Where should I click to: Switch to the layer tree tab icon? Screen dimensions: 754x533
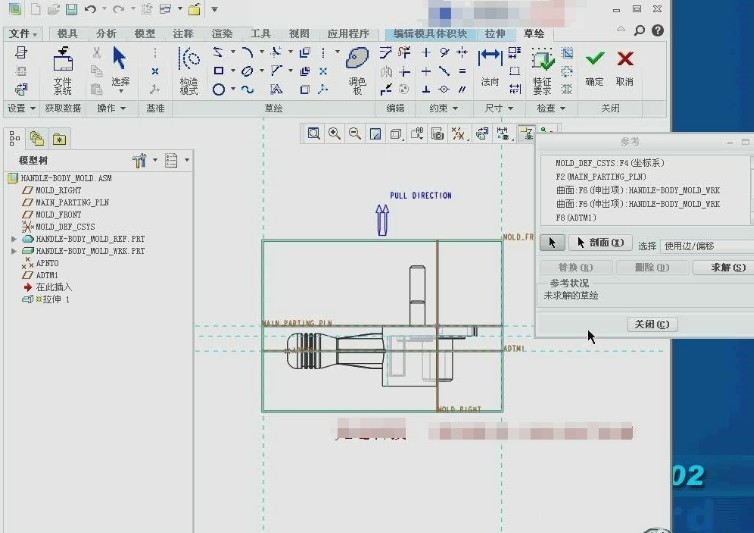pyautogui.click(x=37, y=139)
